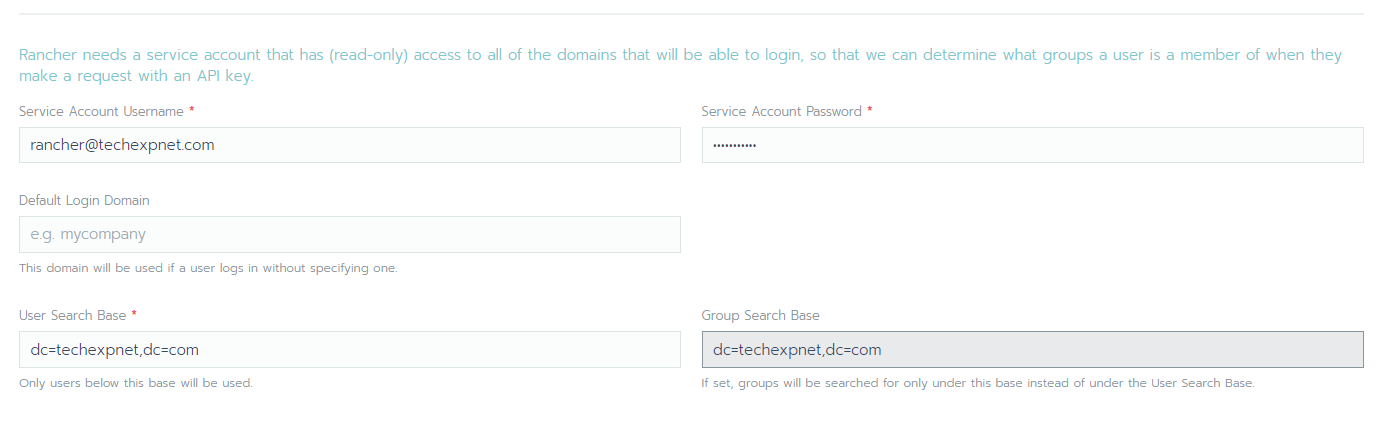
Task: Click the grayed Group Search Base field
Action: tap(1032, 349)
